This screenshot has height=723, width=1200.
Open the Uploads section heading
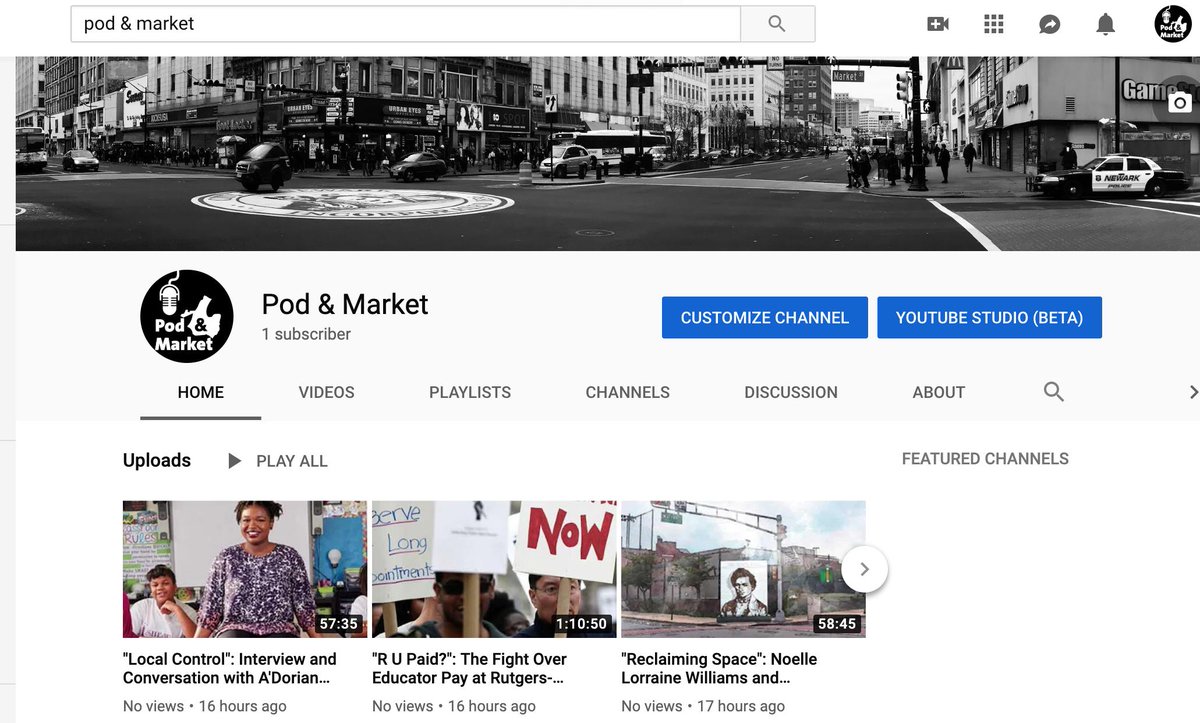[157, 460]
